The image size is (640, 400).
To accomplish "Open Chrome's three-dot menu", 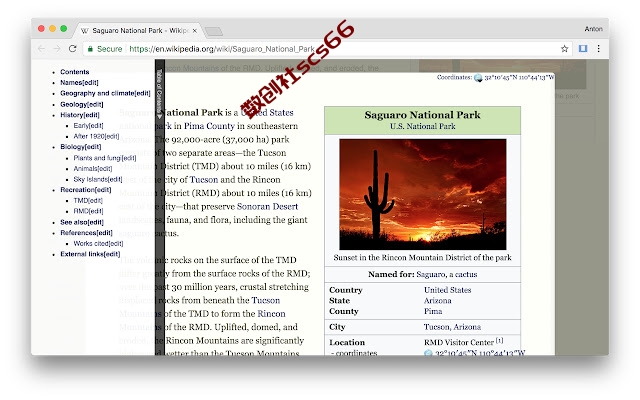I will click(x=598, y=49).
